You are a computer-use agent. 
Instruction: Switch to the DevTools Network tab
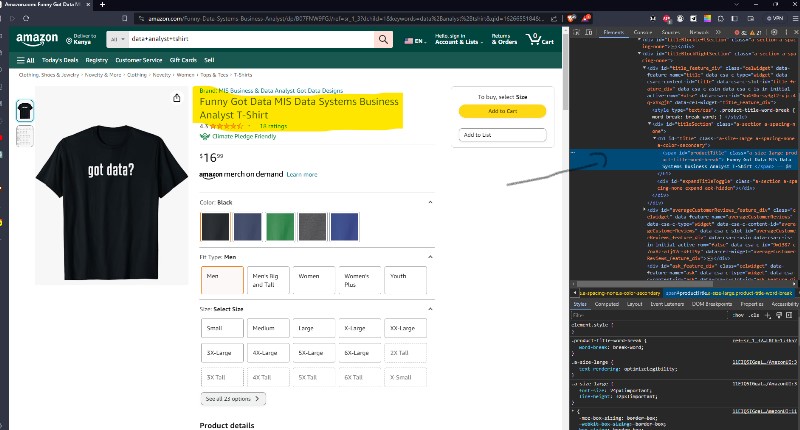699,32
